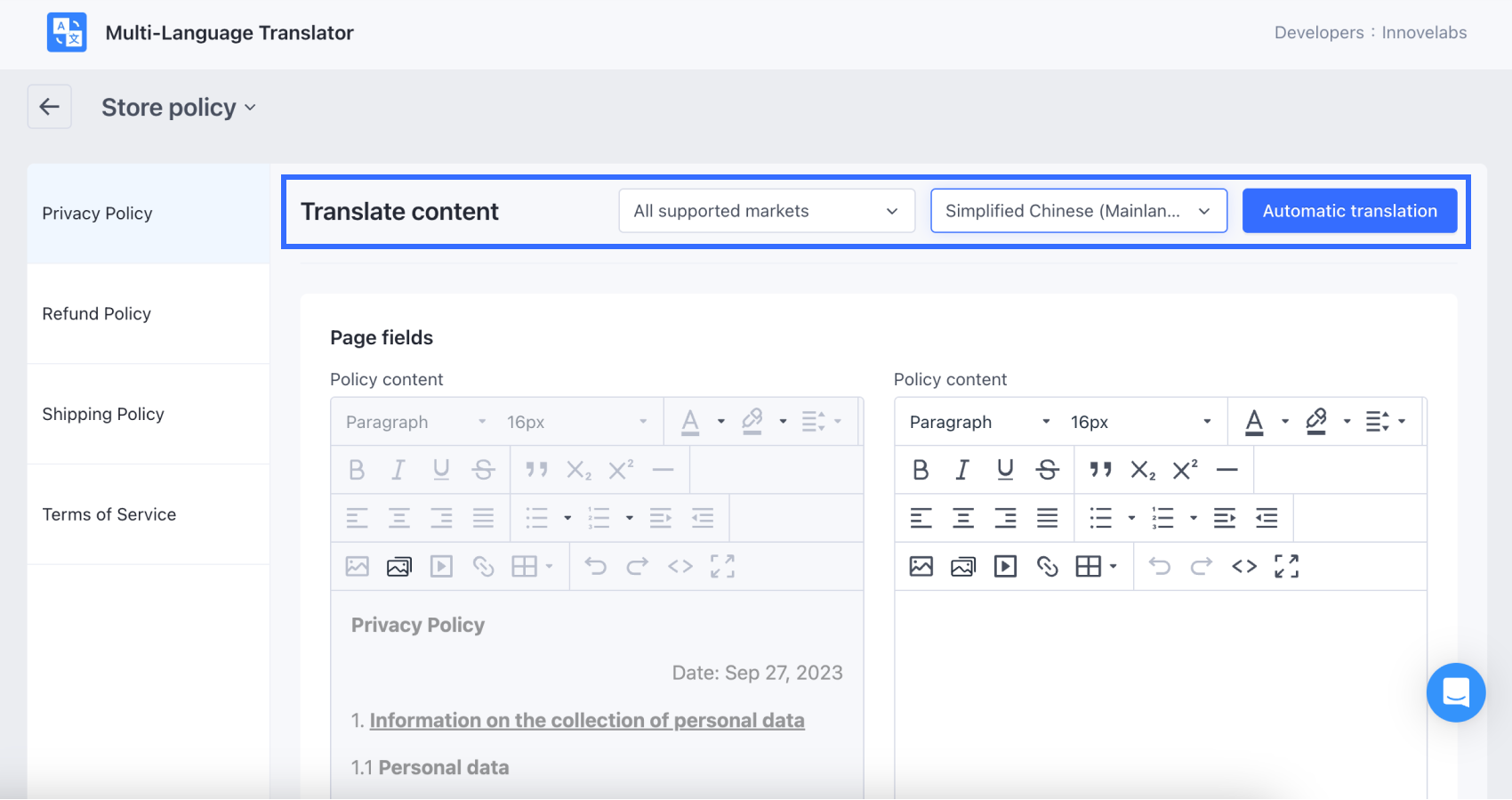
Task: Click the insert link icon in right editor
Action: pyautogui.click(x=1048, y=566)
